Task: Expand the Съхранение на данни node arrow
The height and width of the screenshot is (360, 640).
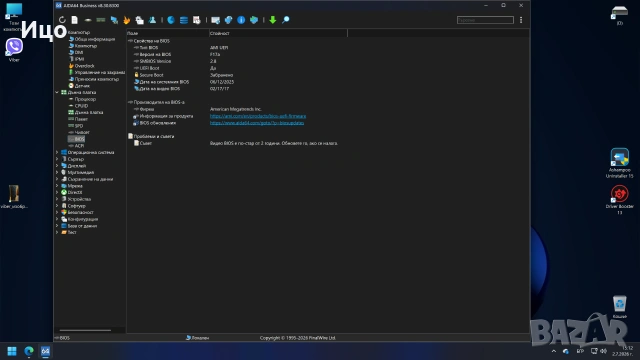Action: tap(57, 179)
